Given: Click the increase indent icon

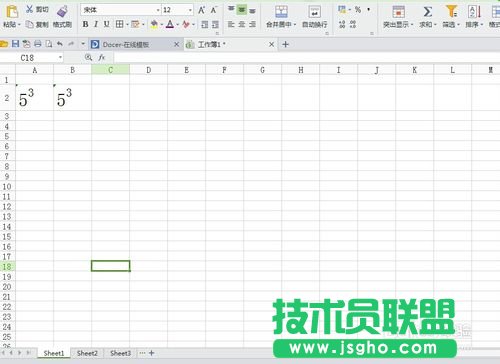Looking at the screenshot, I should [x=216, y=24].
